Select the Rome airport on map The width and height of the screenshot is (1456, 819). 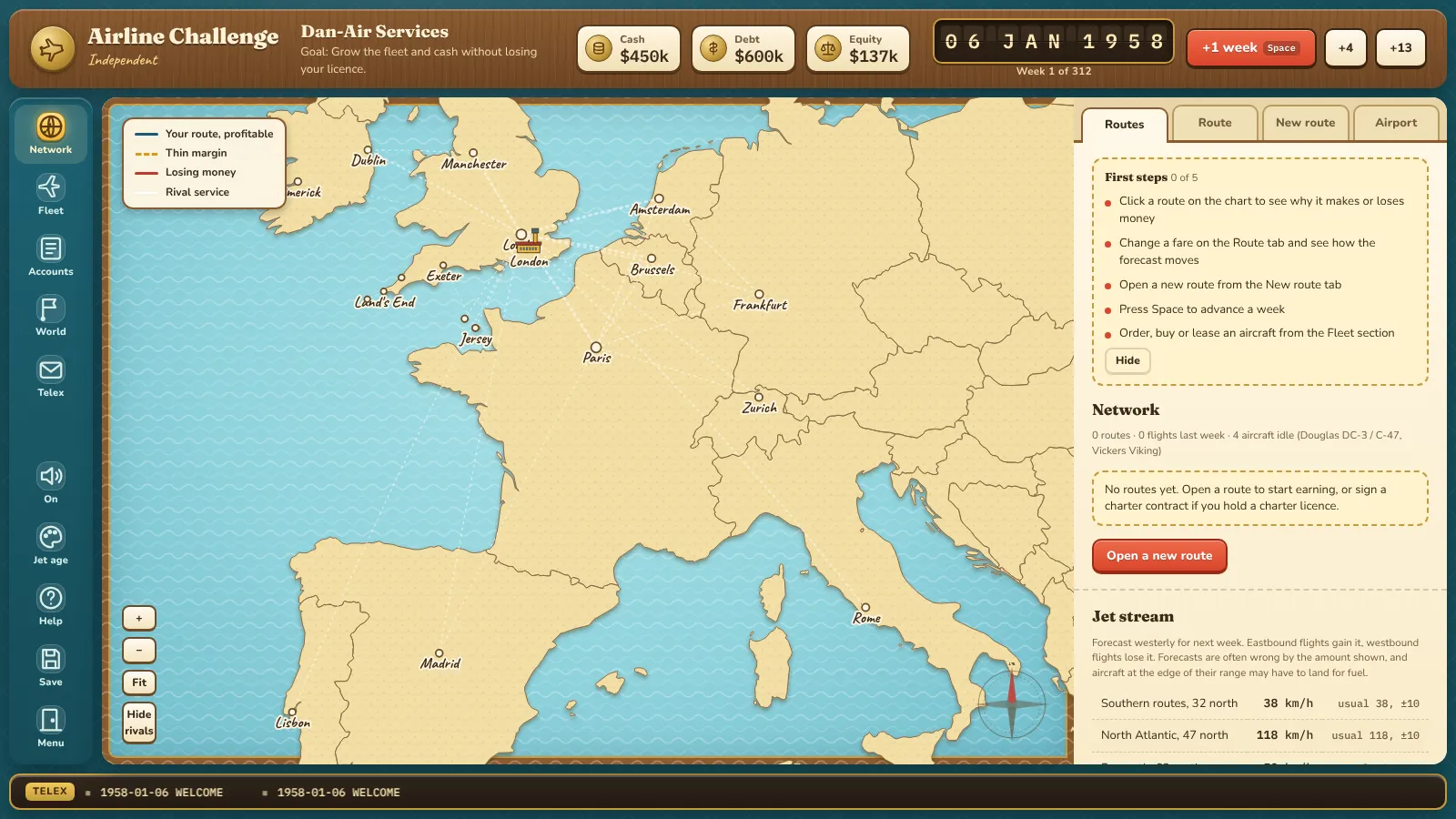(865, 607)
